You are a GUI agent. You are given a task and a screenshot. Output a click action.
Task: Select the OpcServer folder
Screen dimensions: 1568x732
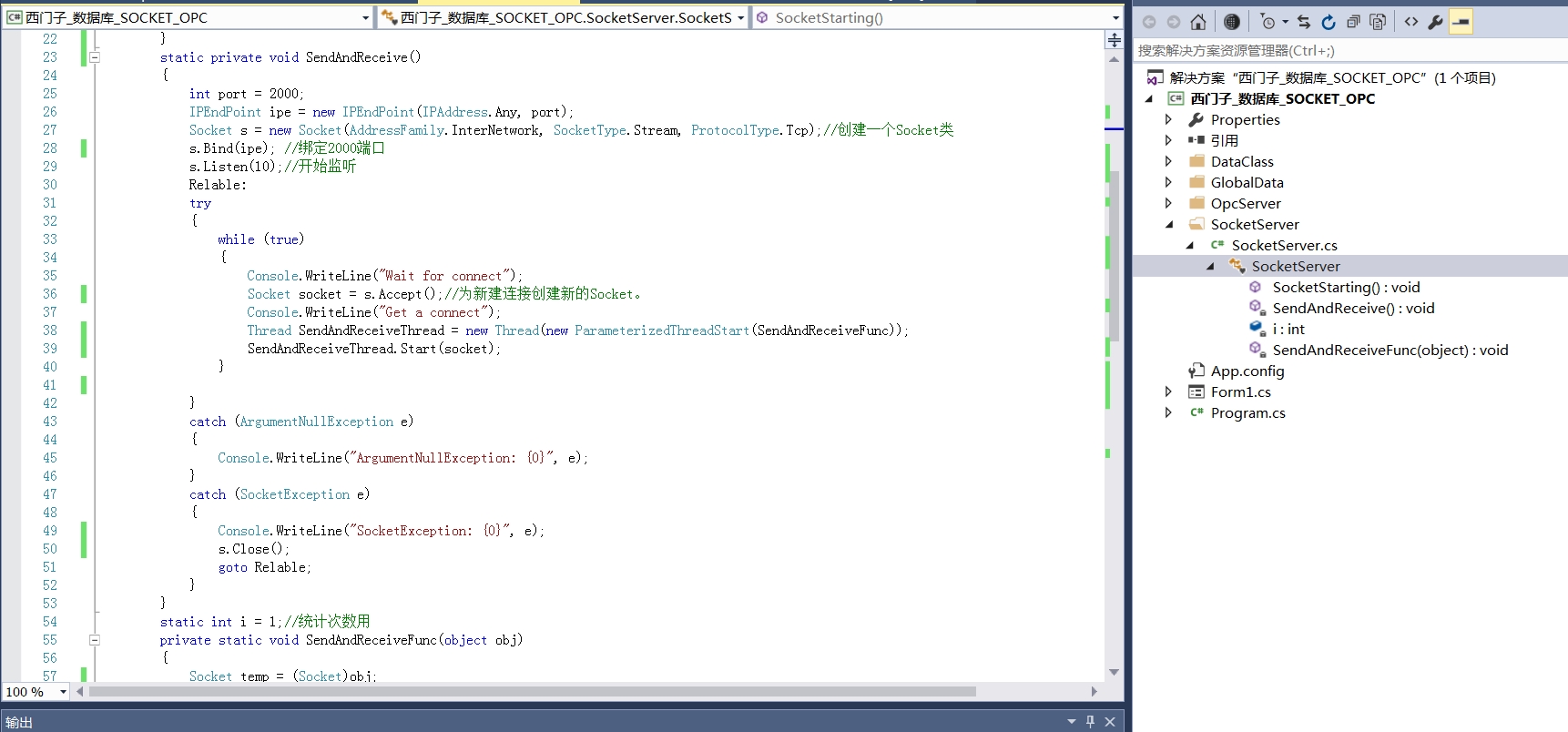click(x=1245, y=203)
